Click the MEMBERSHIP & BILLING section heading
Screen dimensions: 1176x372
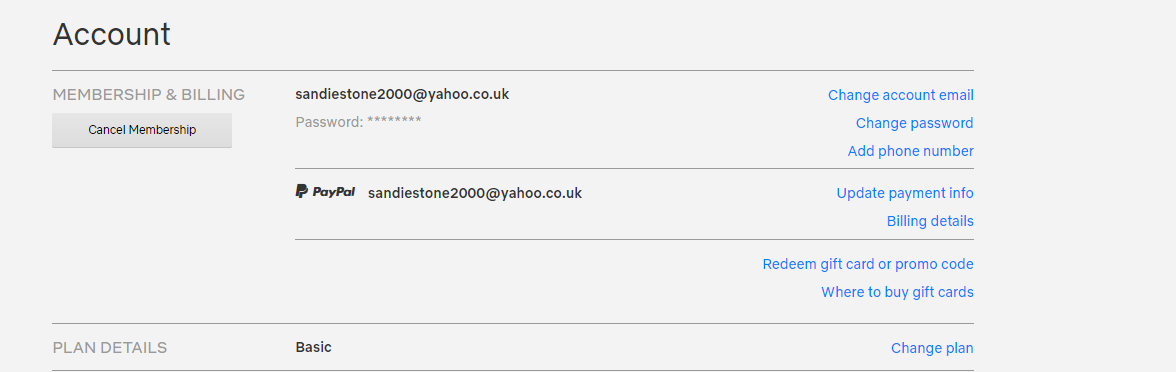coord(148,94)
